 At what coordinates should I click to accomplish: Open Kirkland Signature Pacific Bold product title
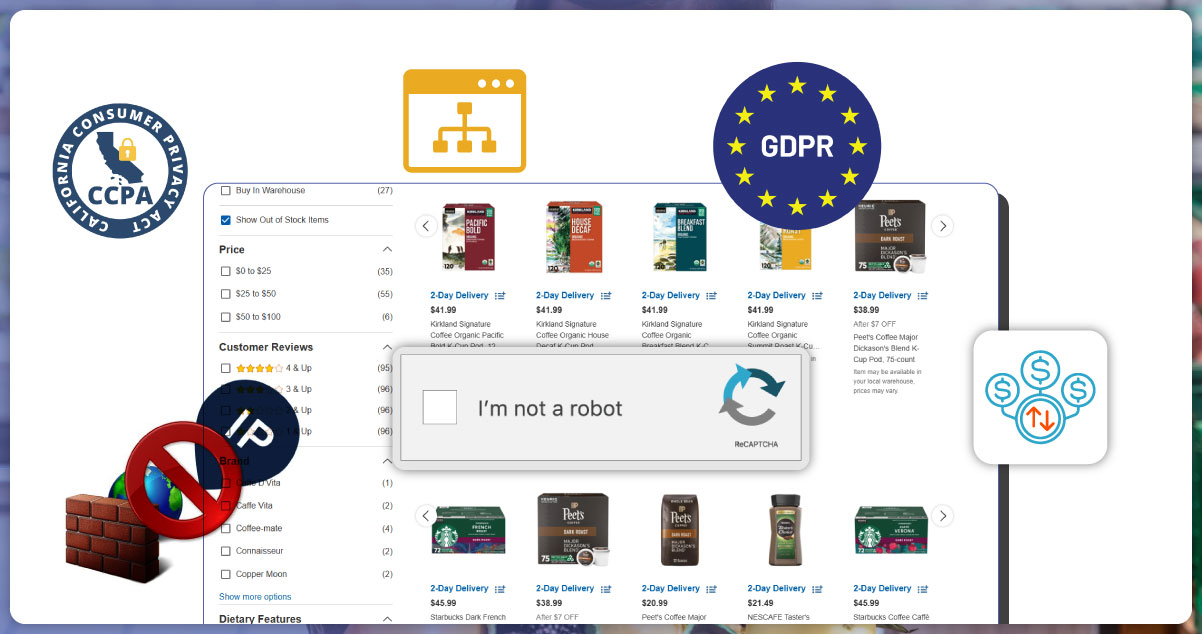(x=467, y=334)
